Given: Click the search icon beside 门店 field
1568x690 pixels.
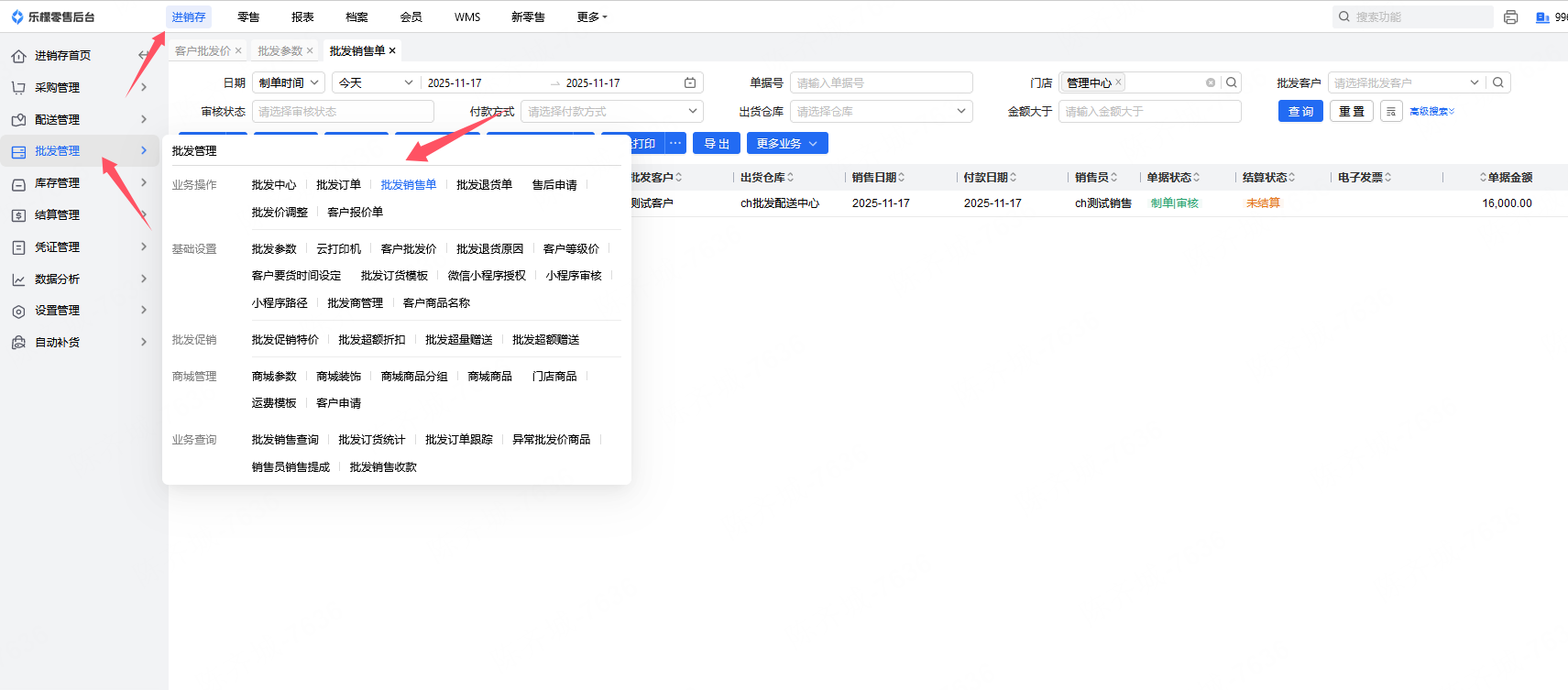Looking at the screenshot, I should coord(1232,83).
